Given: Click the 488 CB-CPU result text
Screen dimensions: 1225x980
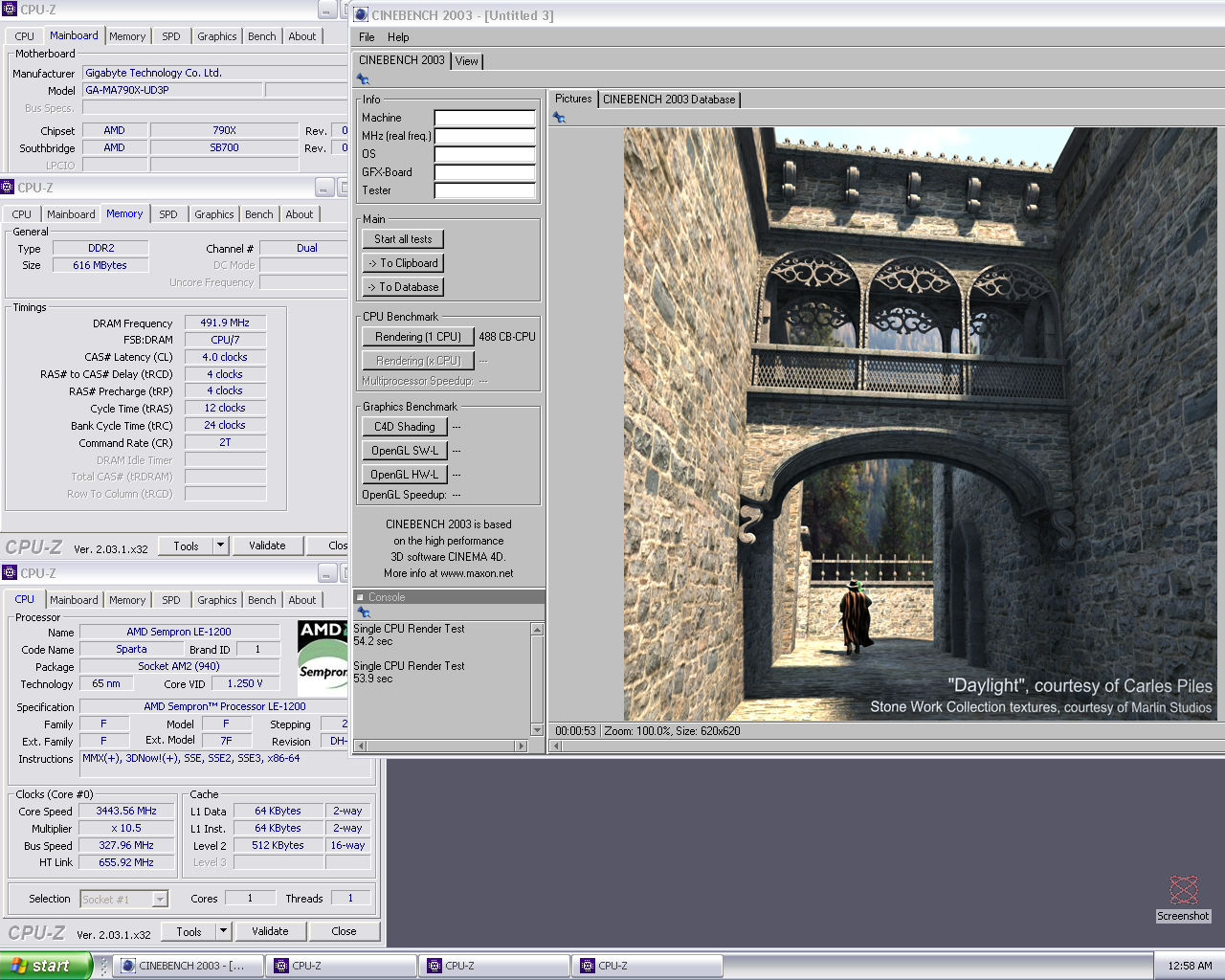Looking at the screenshot, I should tap(507, 337).
